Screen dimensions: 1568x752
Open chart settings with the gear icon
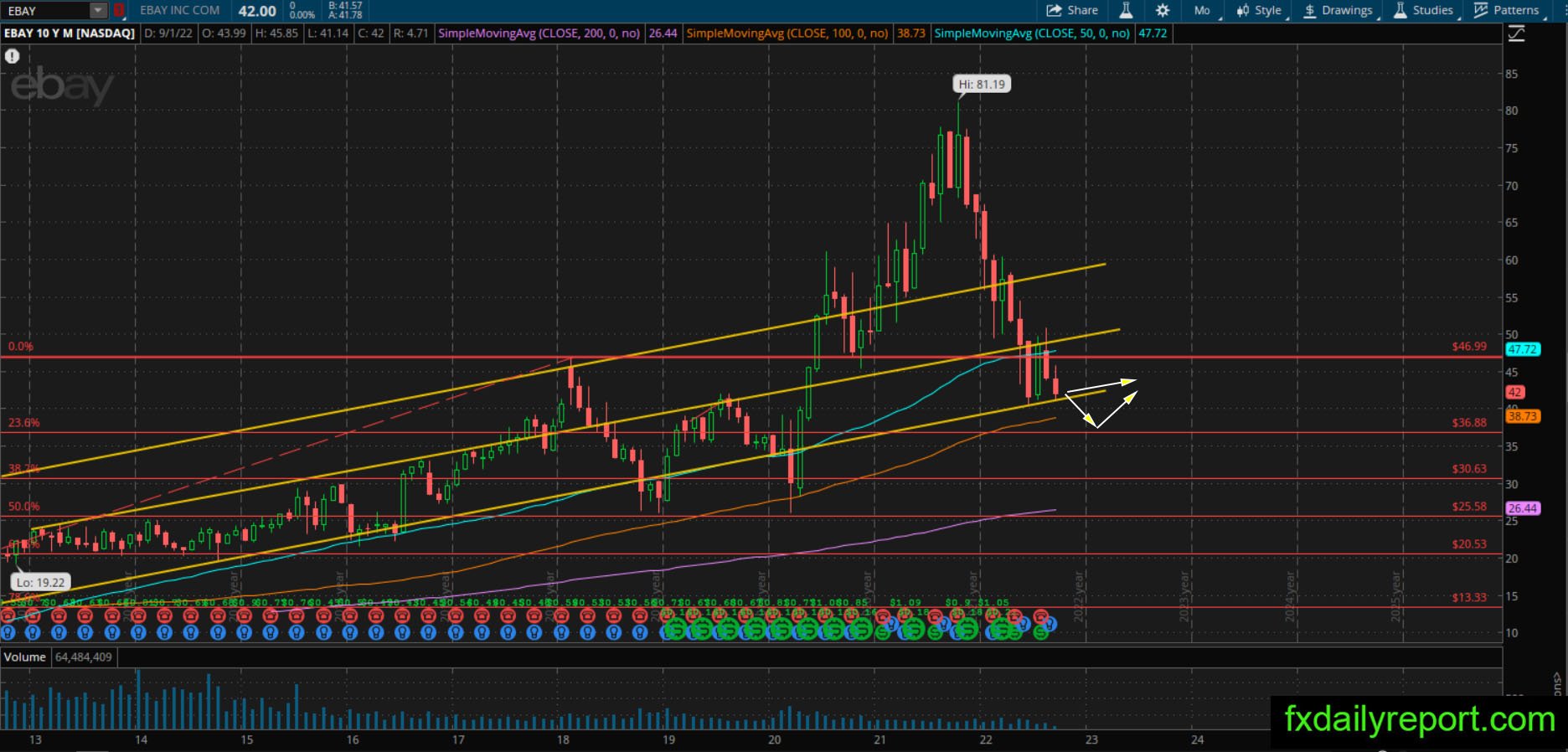1163,11
